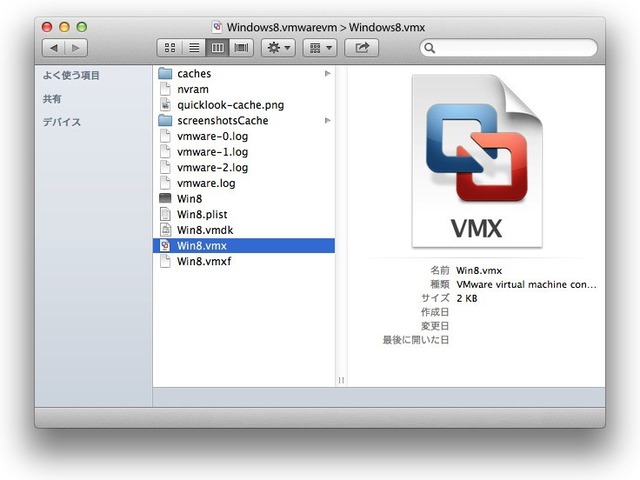Select screenshotsCache by name
Screen dimensions: 640x480
[222, 120]
